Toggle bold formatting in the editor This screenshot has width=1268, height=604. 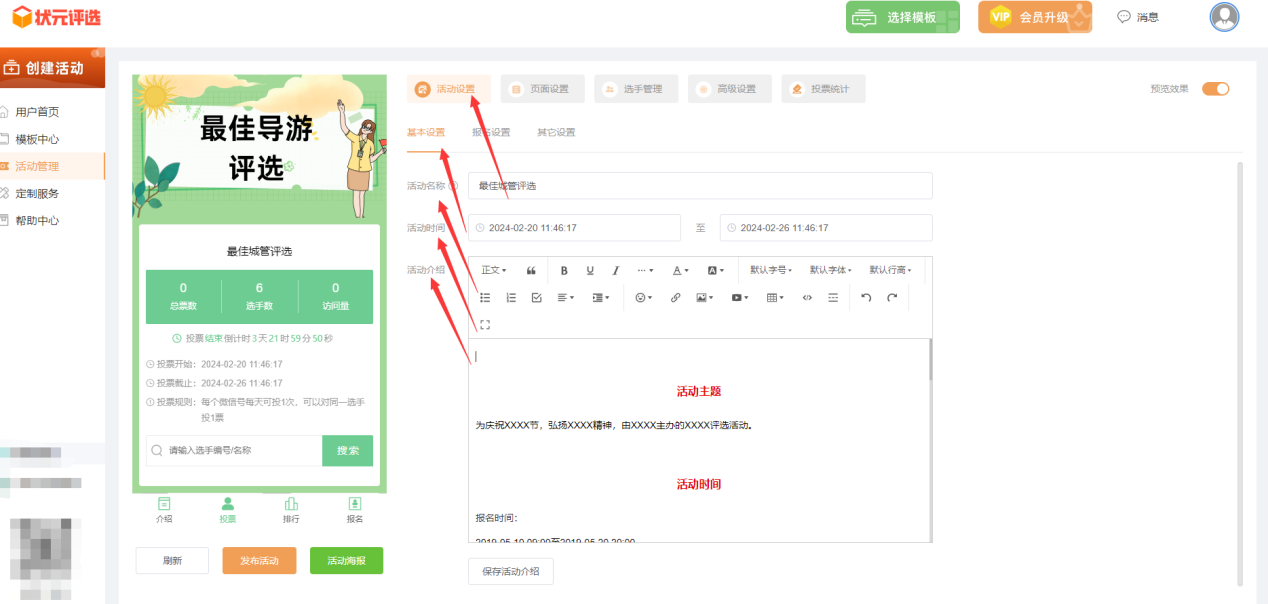(x=564, y=270)
